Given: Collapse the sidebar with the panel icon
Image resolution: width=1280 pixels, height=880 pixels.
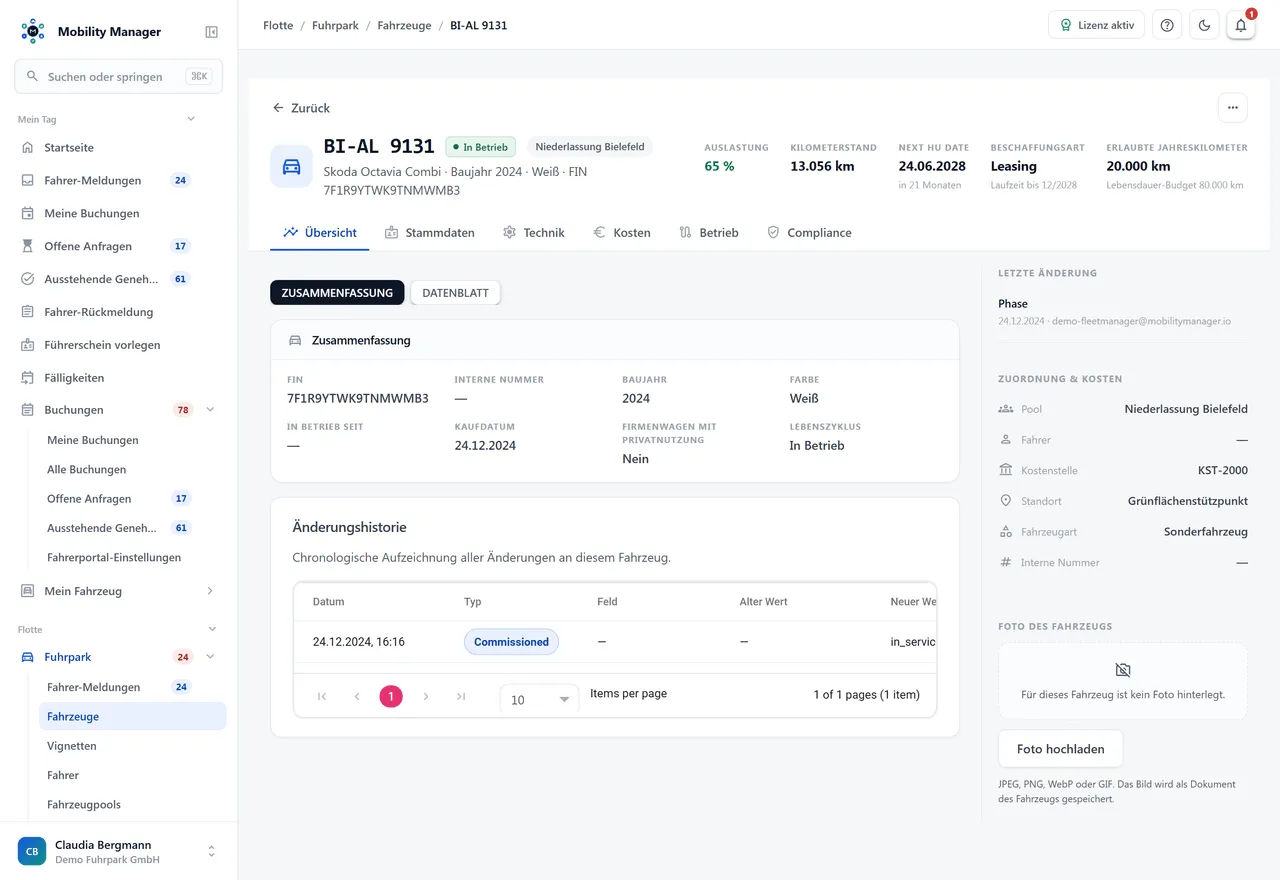Looking at the screenshot, I should click(211, 32).
